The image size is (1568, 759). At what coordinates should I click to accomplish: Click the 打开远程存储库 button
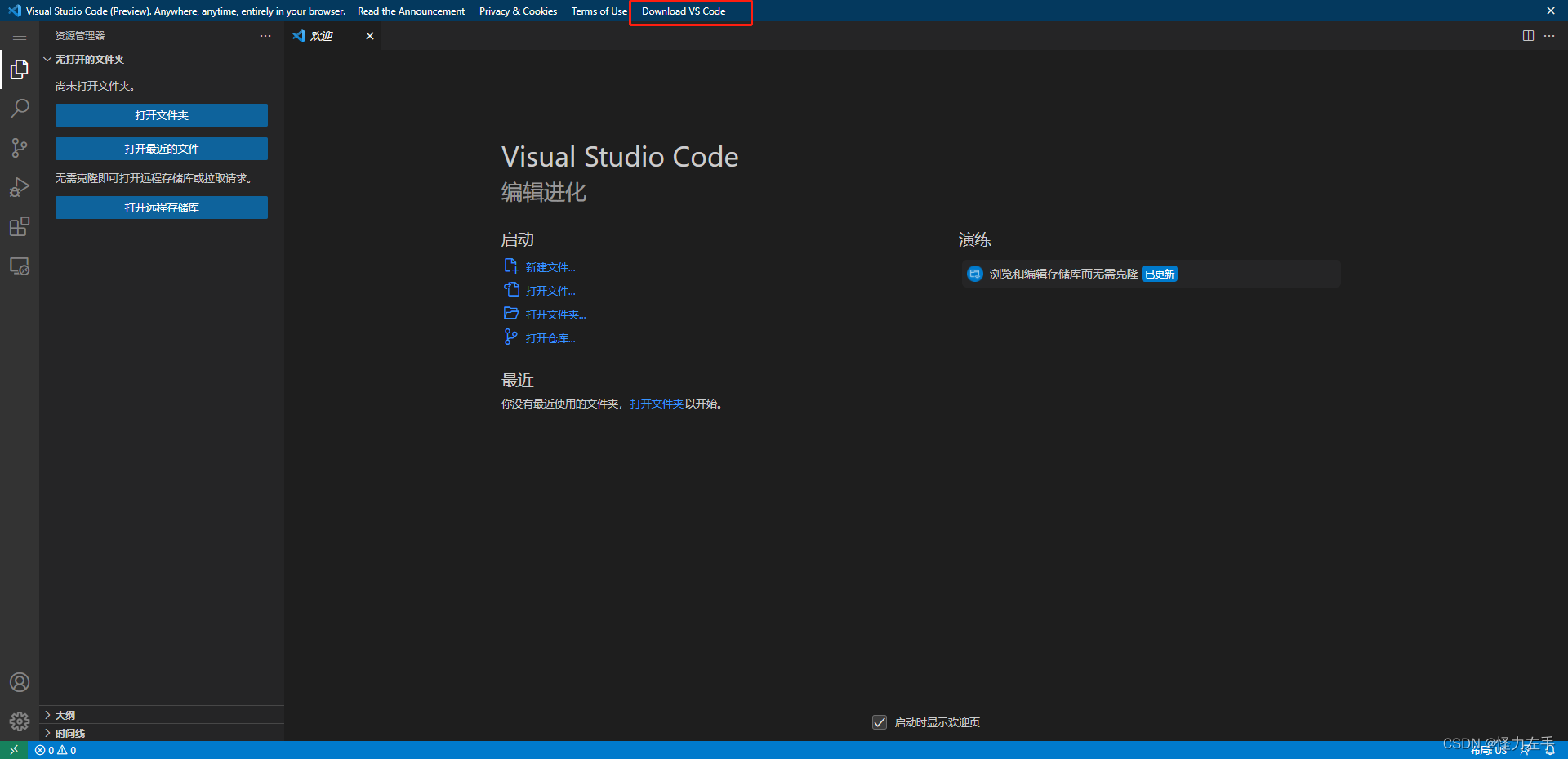(x=162, y=208)
